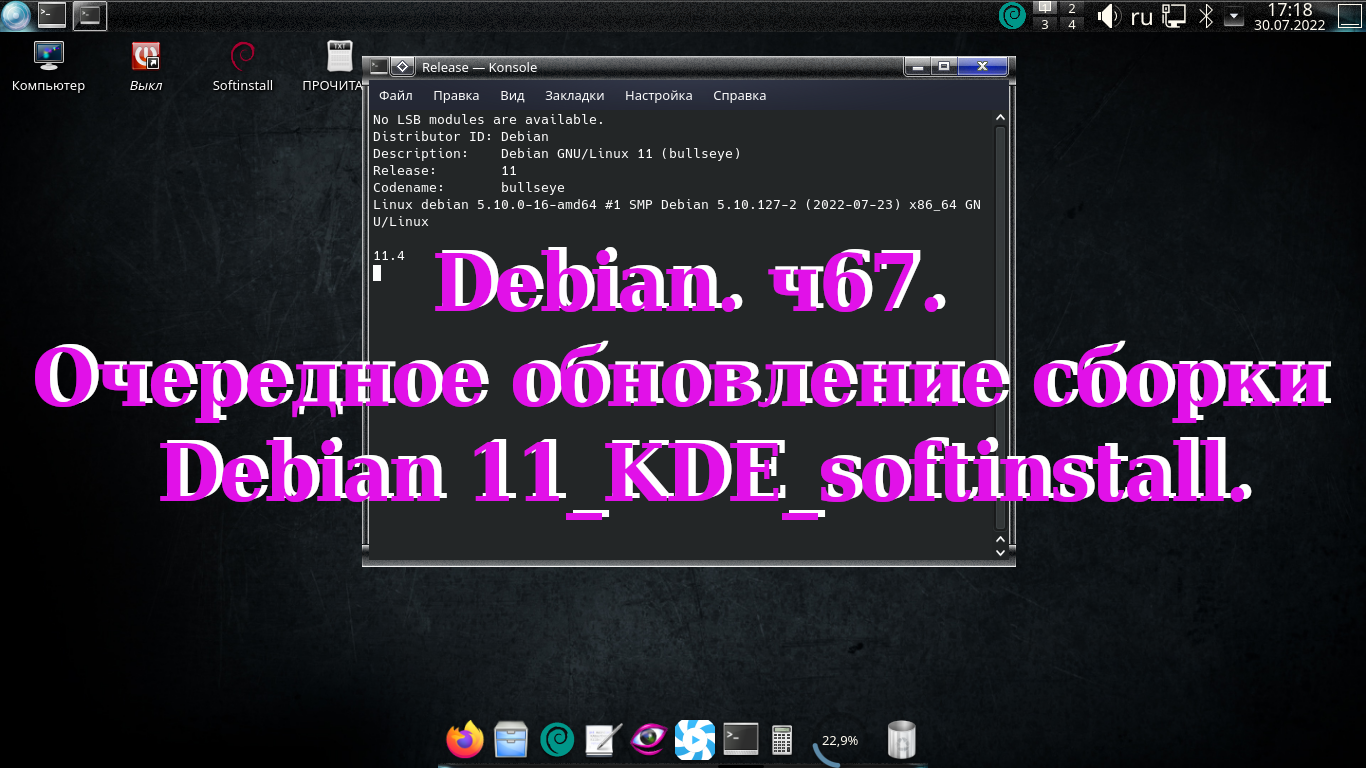
Task: Open the Выкл shutdown desktop icon
Action: [x=146, y=67]
